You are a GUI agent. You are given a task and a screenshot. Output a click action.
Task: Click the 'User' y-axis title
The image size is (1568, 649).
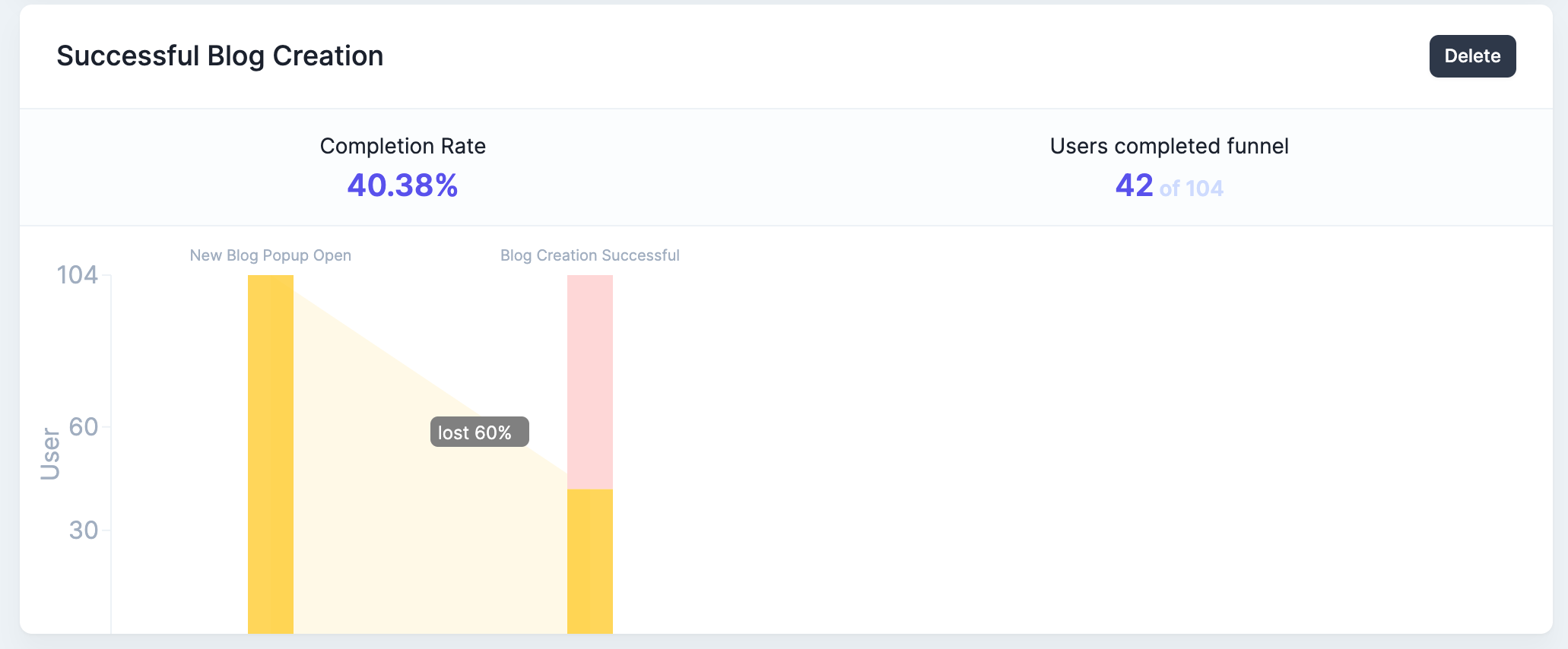click(50, 454)
